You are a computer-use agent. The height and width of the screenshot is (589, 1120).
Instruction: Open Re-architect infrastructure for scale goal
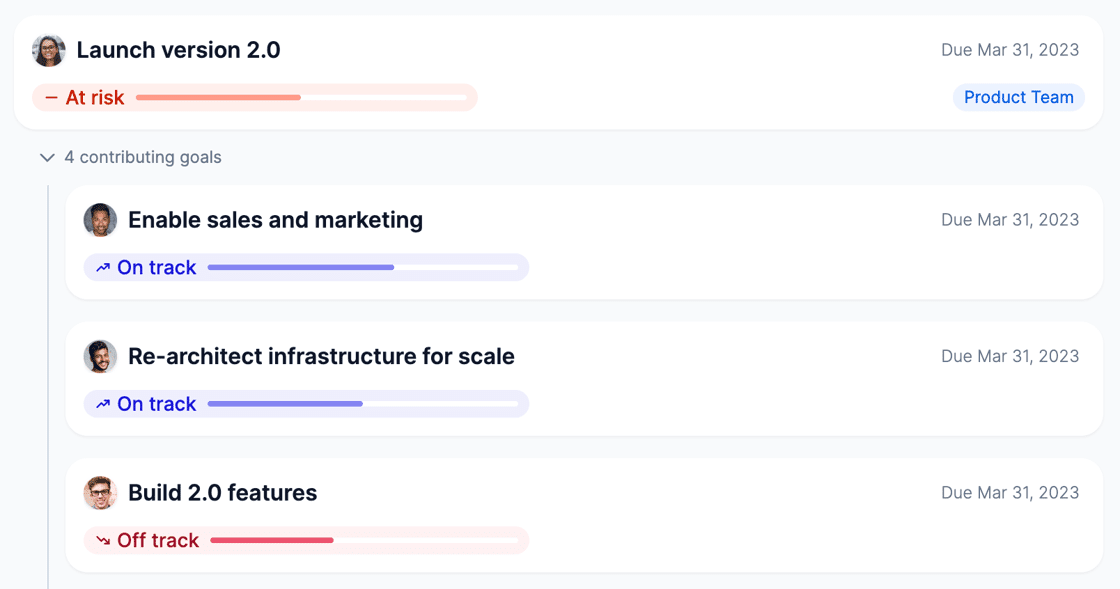point(321,356)
